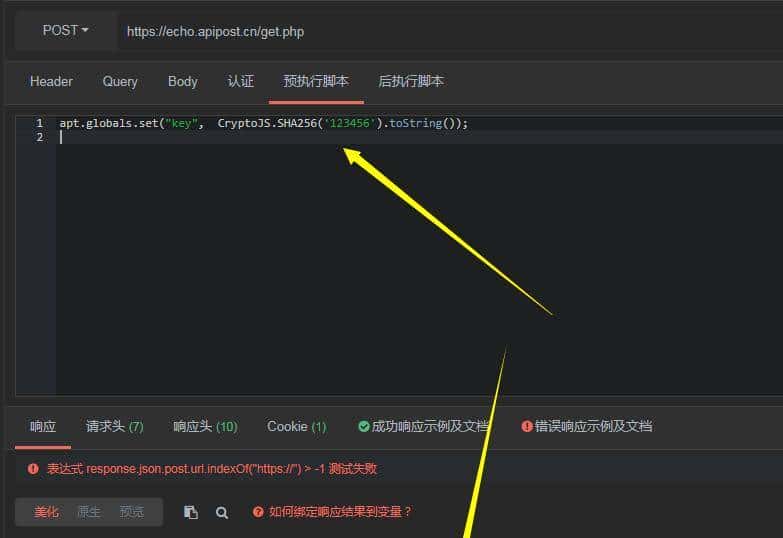Image resolution: width=783 pixels, height=538 pixels.
Task: Click the failed-assertion warning icon
Action: tap(33, 469)
